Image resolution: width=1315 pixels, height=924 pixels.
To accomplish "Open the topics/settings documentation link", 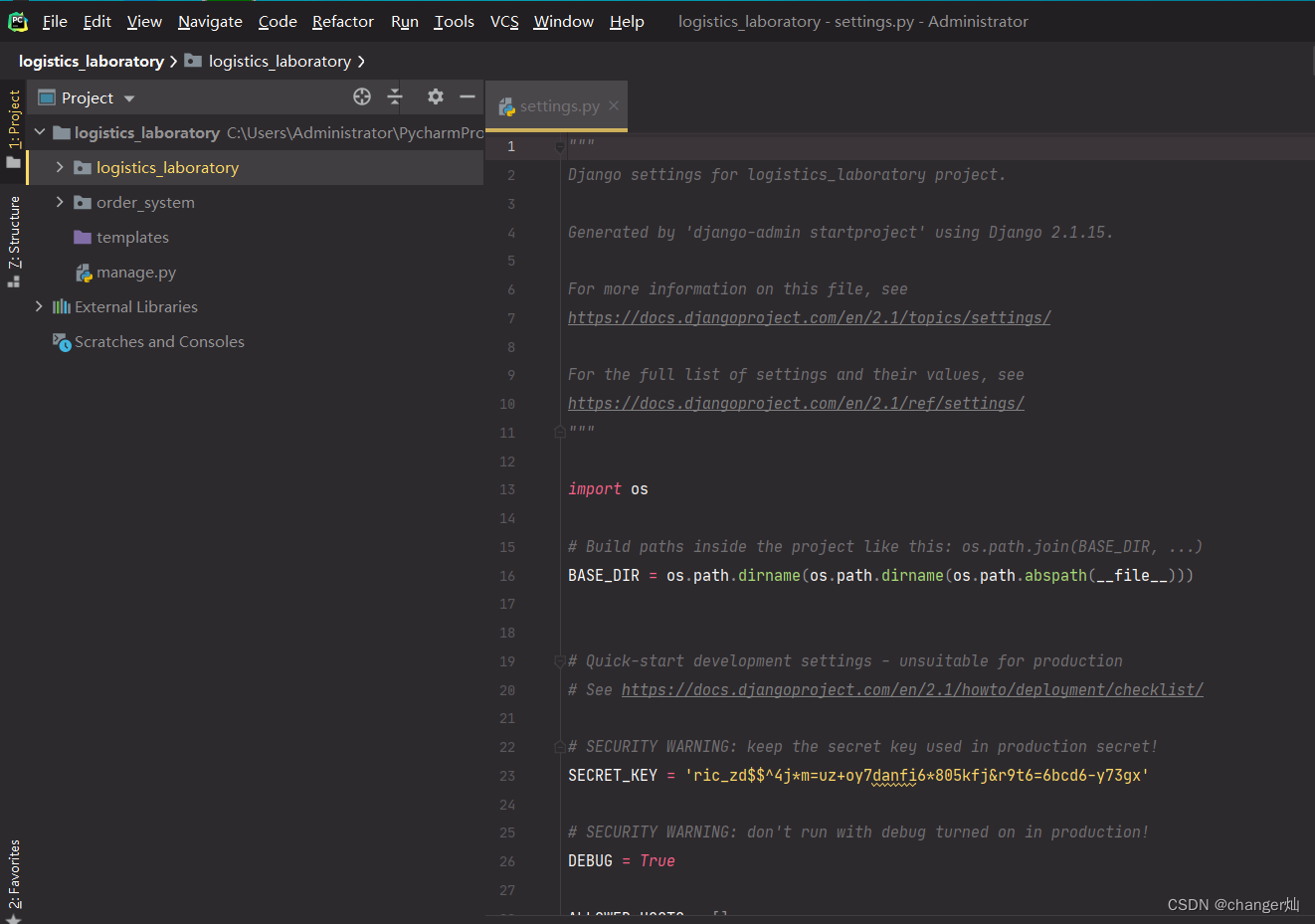I will coord(809,318).
